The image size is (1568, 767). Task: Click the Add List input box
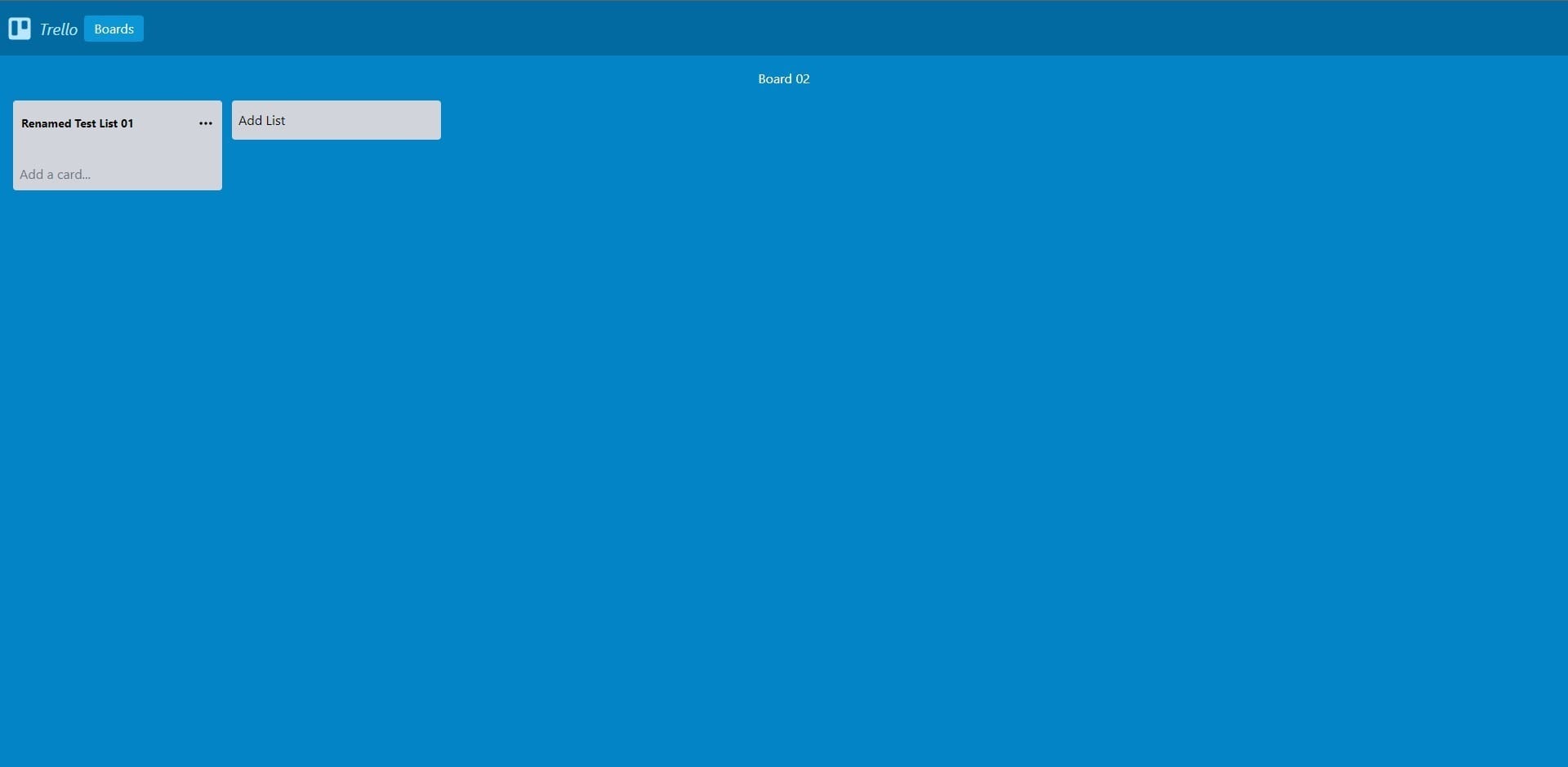tap(336, 120)
